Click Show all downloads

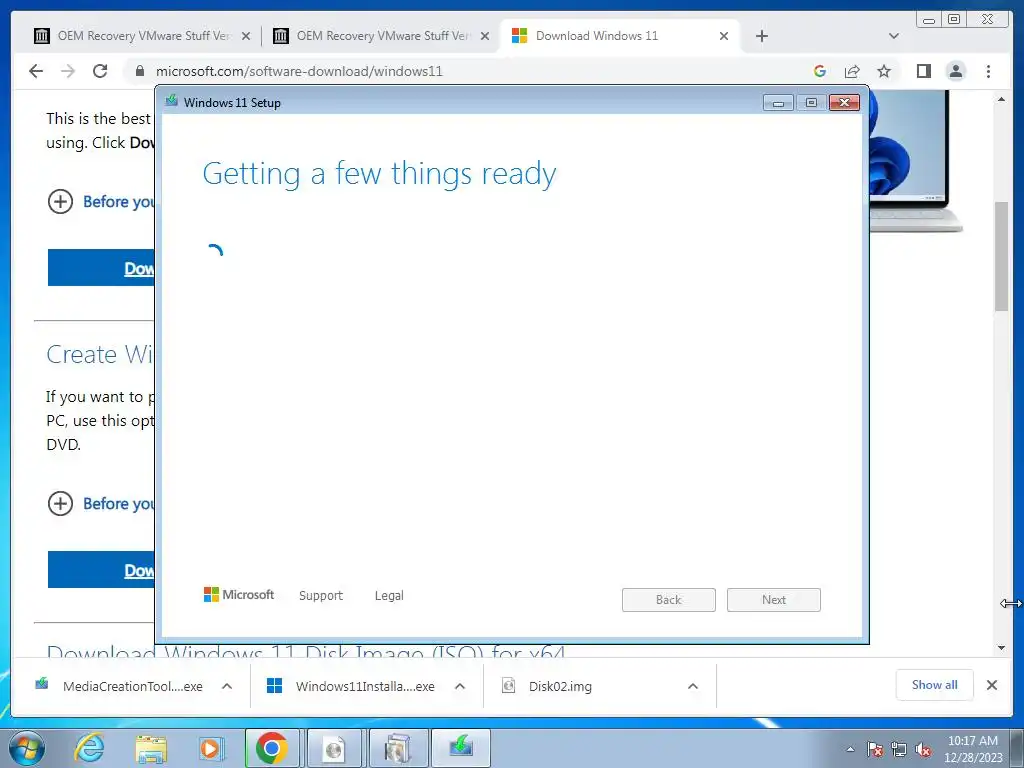pos(935,685)
